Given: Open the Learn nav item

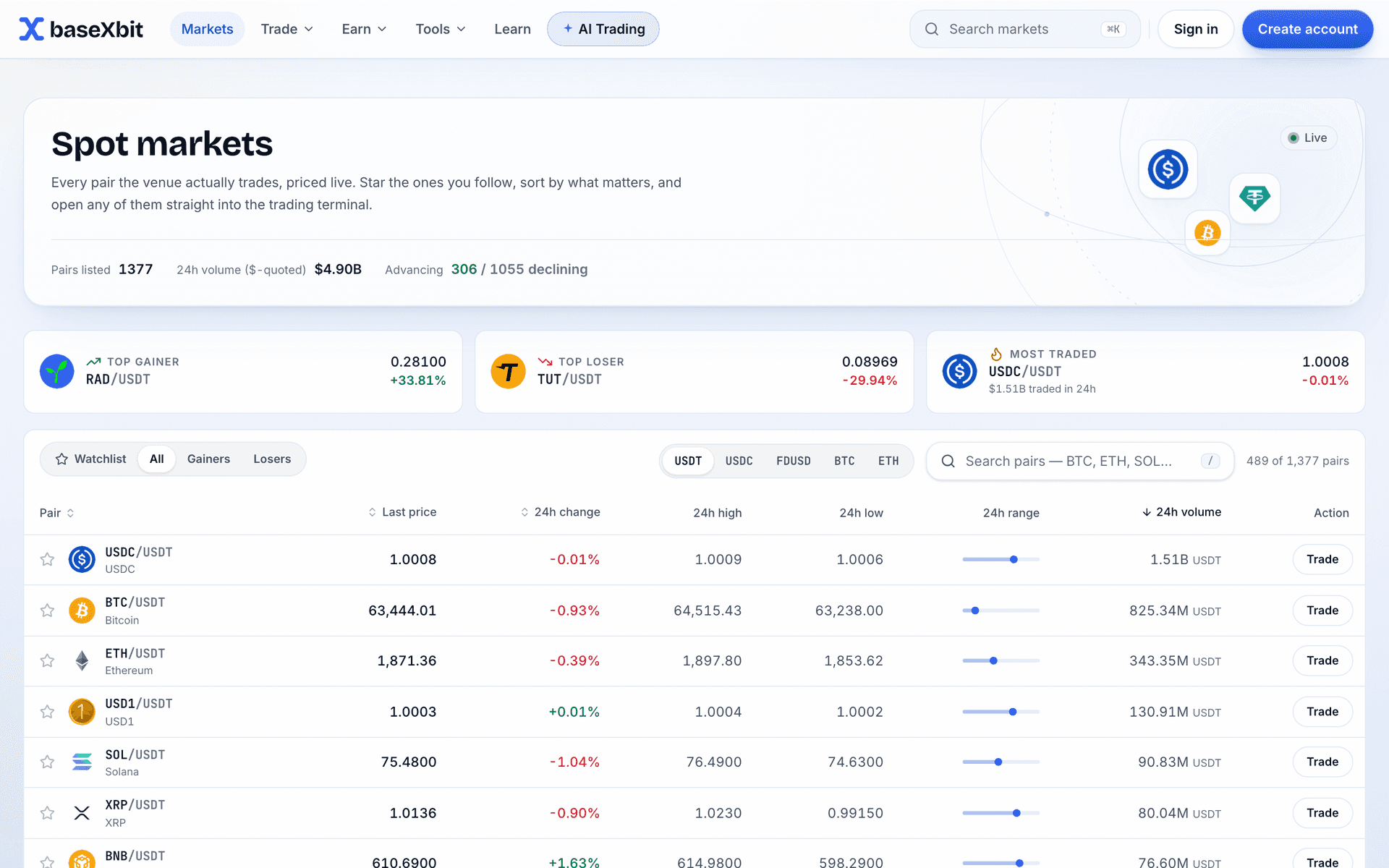Looking at the screenshot, I should pyautogui.click(x=512, y=29).
